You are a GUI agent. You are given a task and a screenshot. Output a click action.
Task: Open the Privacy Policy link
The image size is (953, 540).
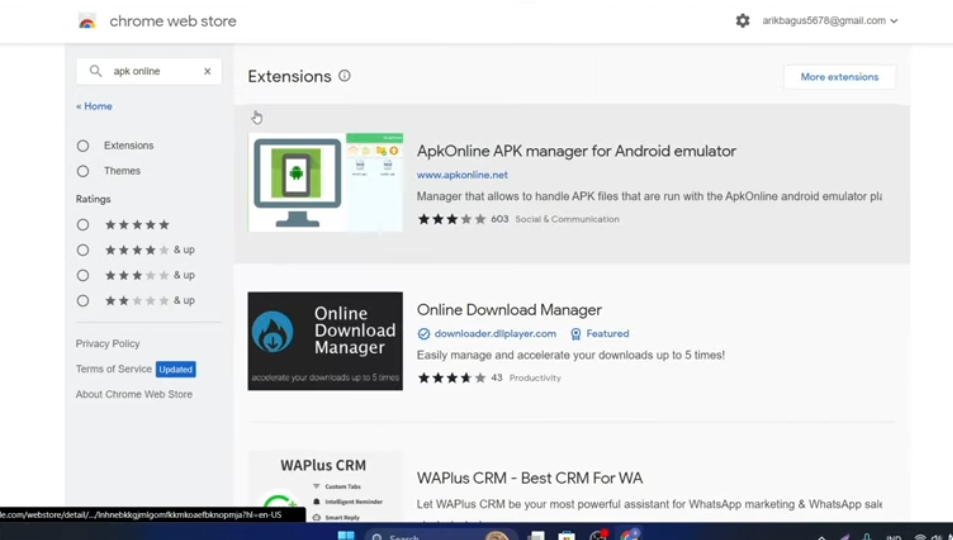[108, 344]
